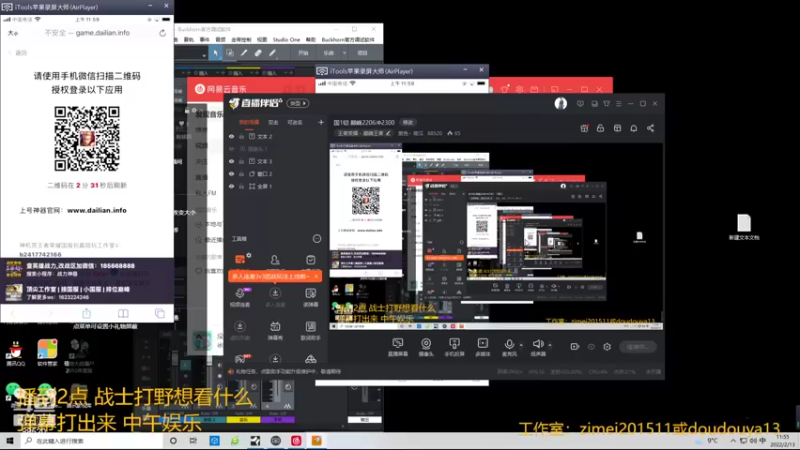Share the stream with the share icon
800x450 pixels.
pyautogui.click(x=651, y=128)
